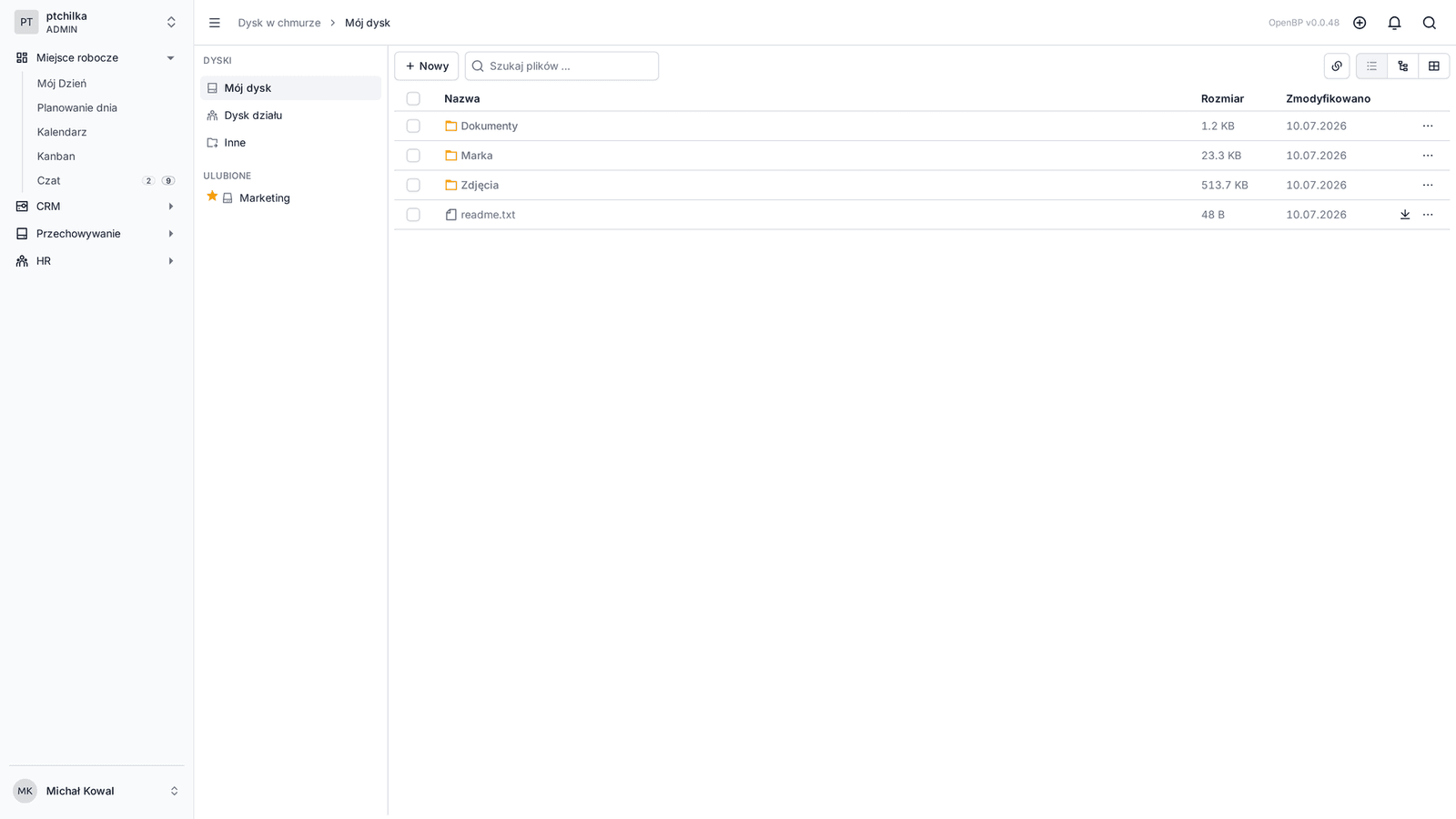This screenshot has width=1456, height=819.
Task: Open Mój Dzień in sidebar
Action: click(62, 83)
